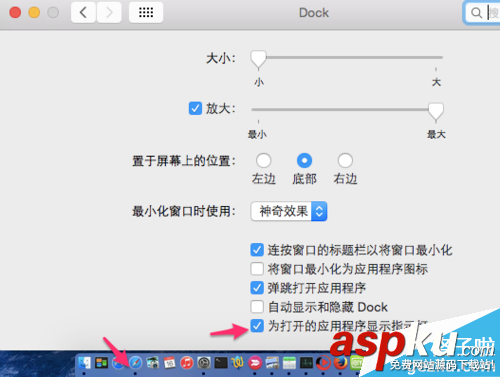
Task: Open Activity Monitor graph icon in Dock
Action: [x=306, y=363]
